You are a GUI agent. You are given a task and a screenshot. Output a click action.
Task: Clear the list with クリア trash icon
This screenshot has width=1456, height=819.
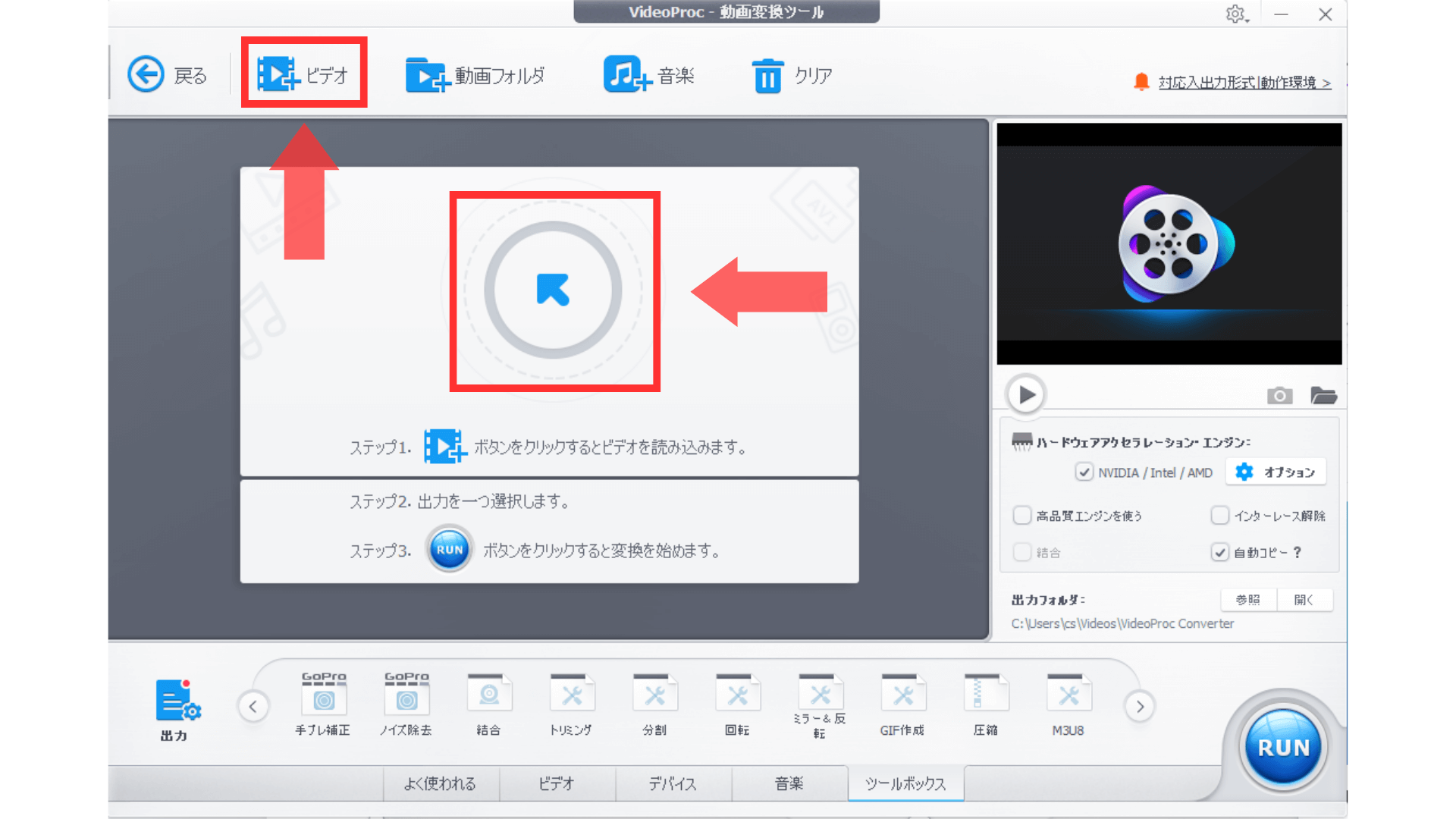coord(792,75)
